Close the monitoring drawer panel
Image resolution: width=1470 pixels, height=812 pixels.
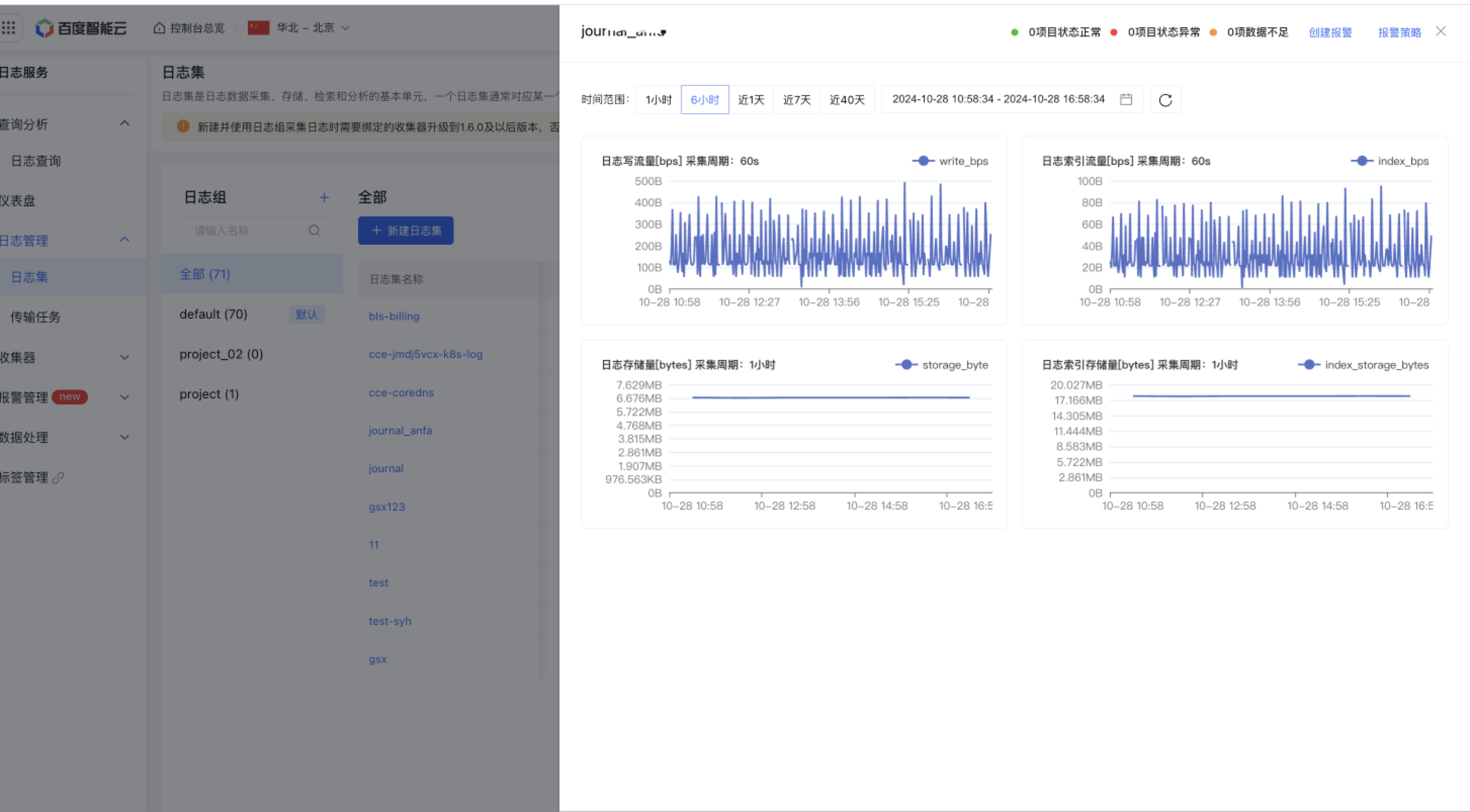pos(1441,31)
